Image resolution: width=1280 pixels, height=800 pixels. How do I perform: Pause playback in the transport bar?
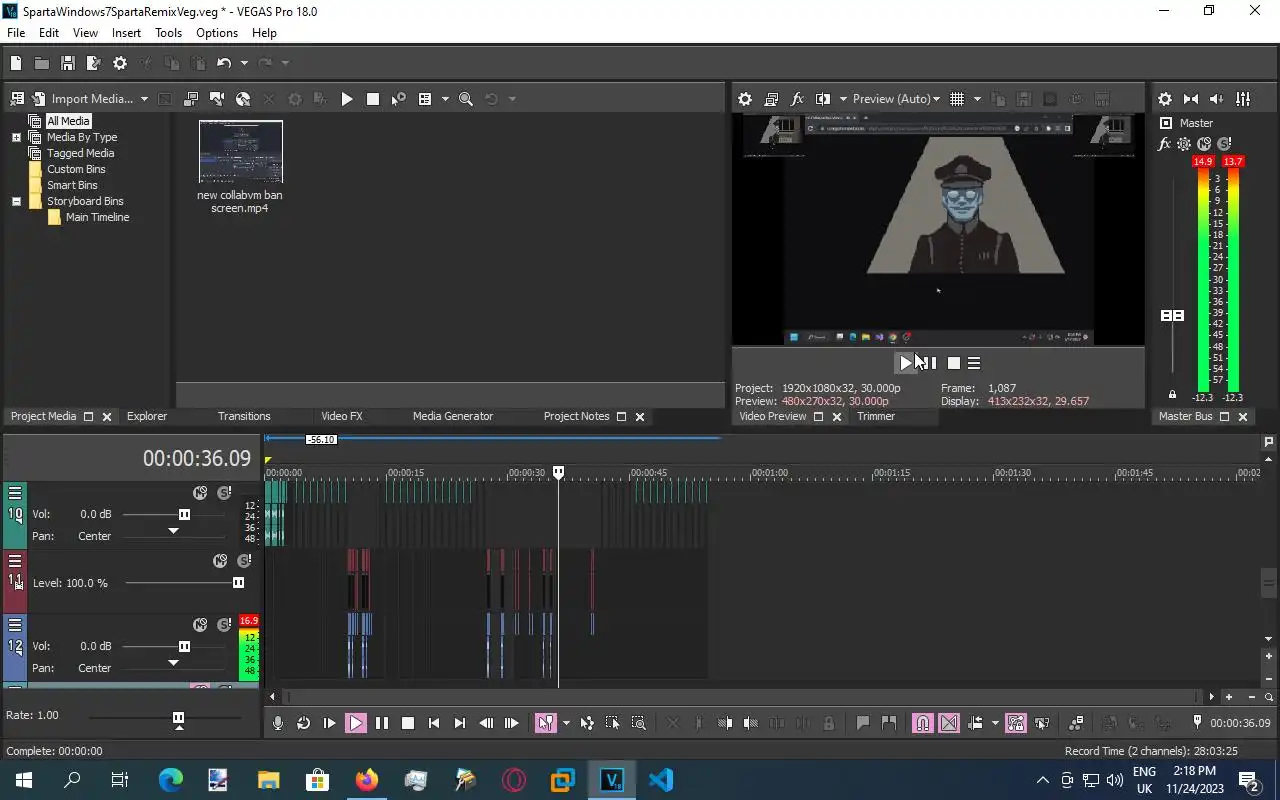click(382, 723)
